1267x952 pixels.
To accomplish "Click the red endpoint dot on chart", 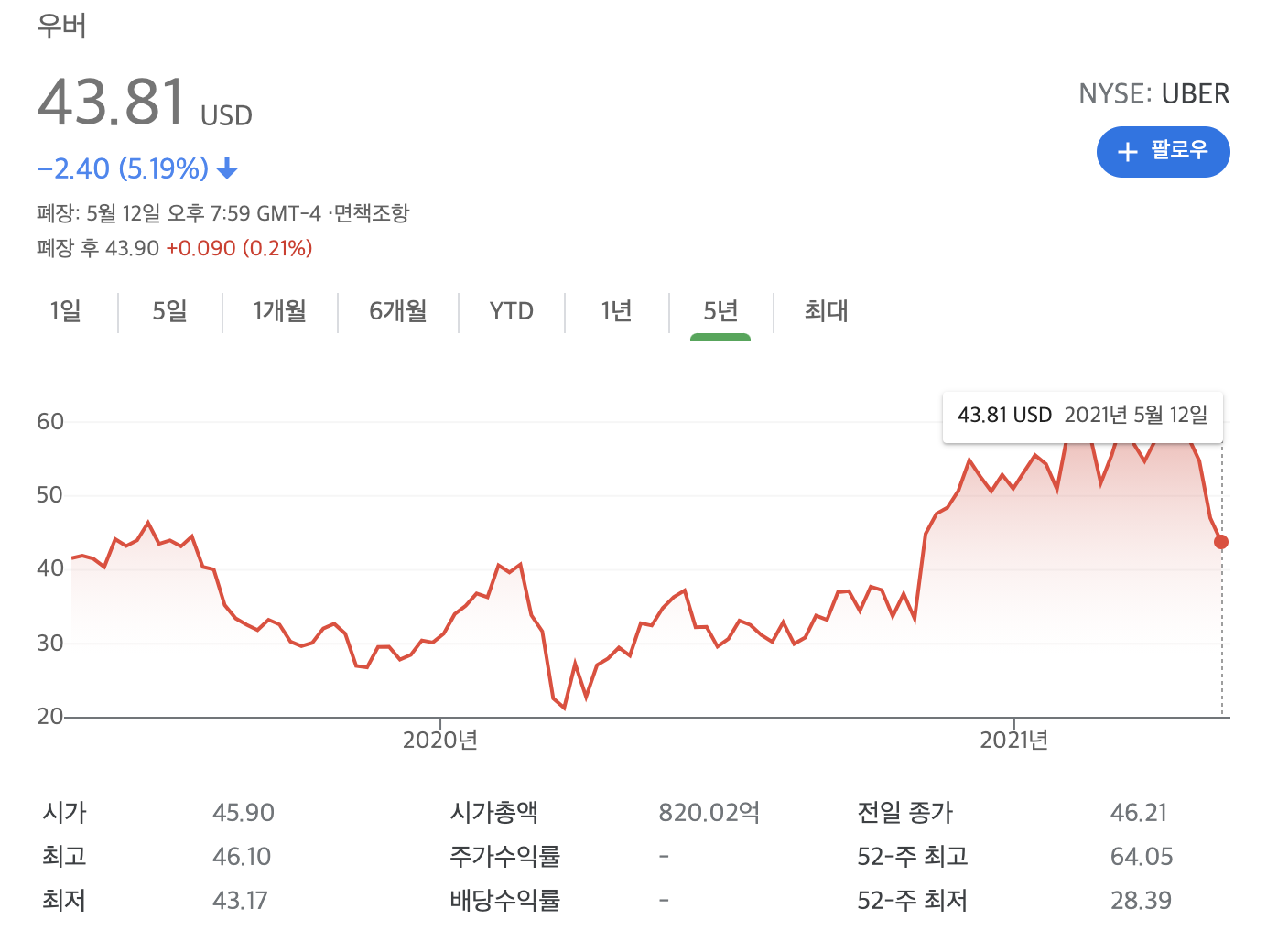I will [x=1221, y=542].
